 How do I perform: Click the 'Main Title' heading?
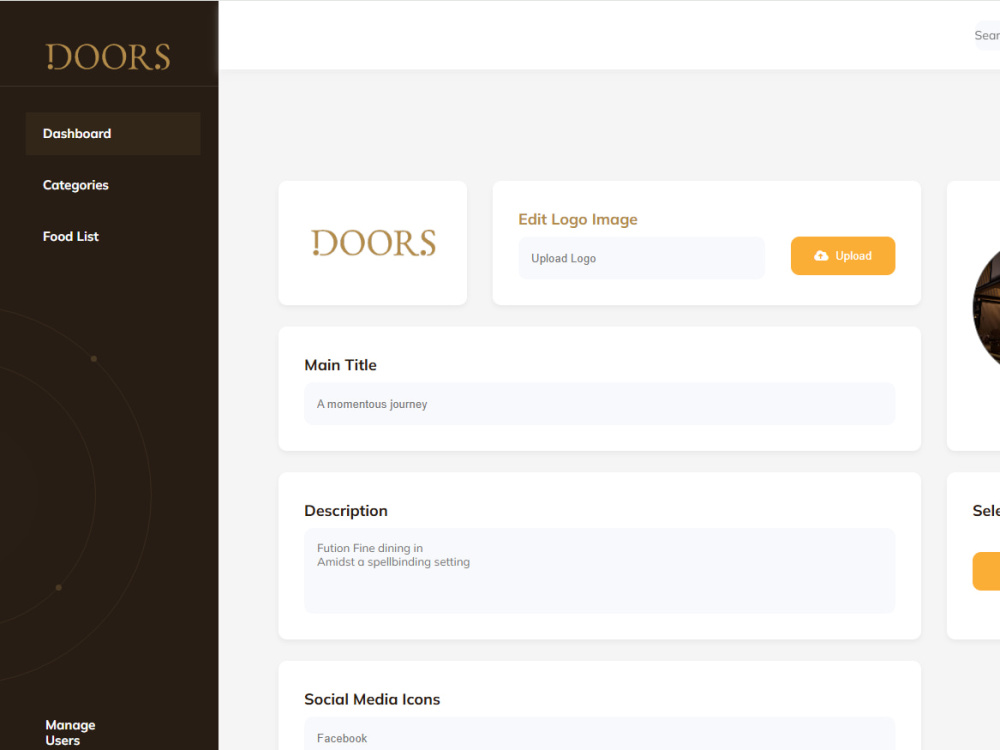[x=341, y=365]
